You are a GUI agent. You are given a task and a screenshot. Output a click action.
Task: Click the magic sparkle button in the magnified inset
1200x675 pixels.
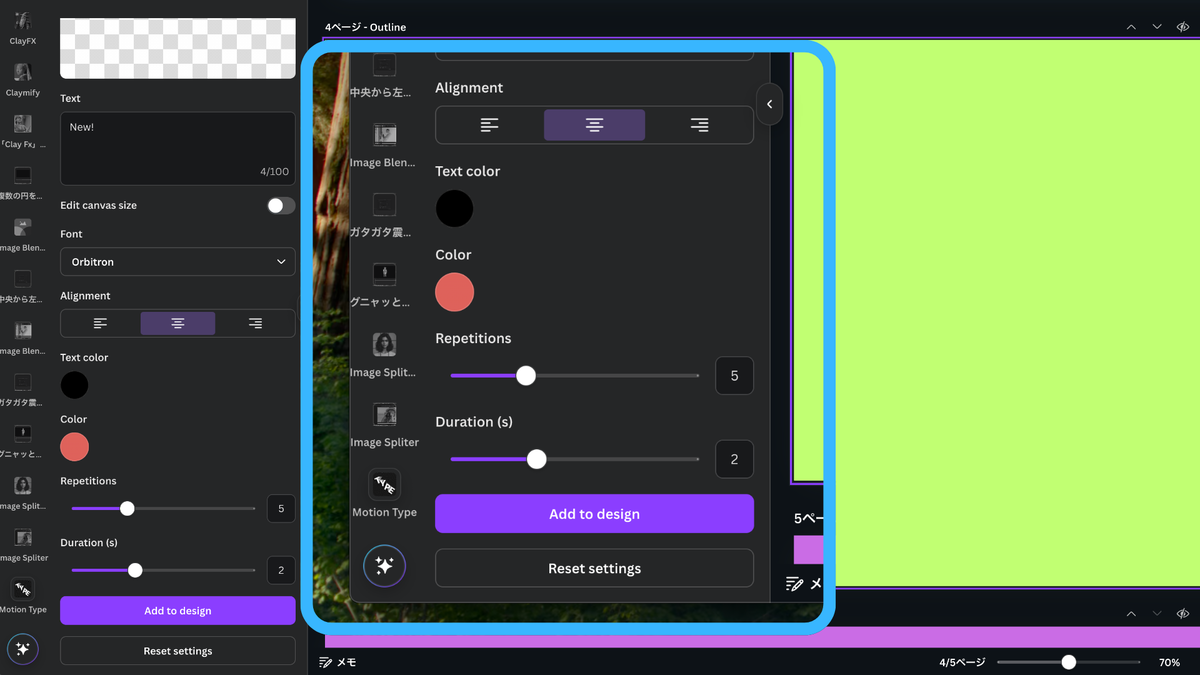coord(384,566)
